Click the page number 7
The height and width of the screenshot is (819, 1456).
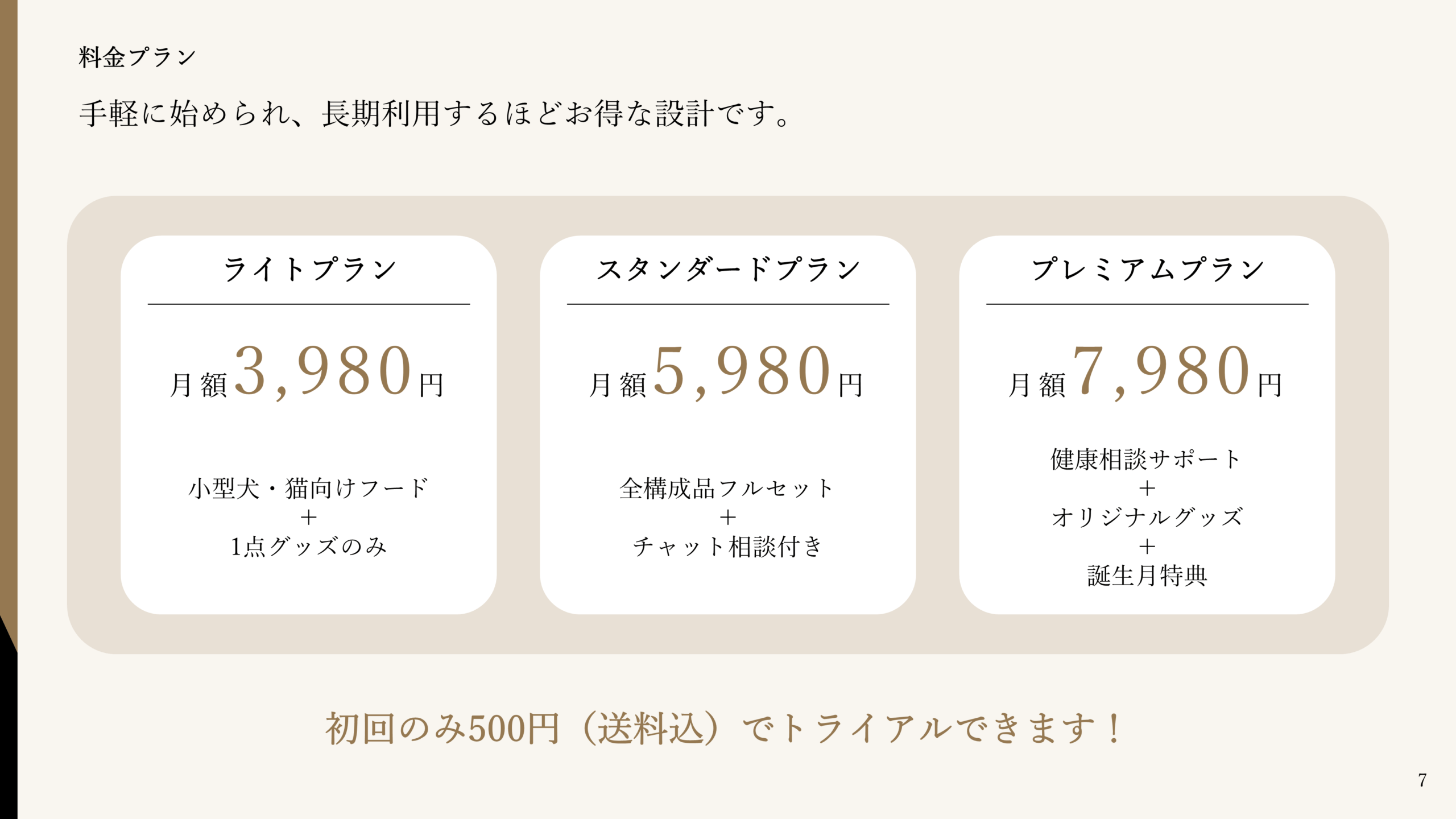point(1422,780)
